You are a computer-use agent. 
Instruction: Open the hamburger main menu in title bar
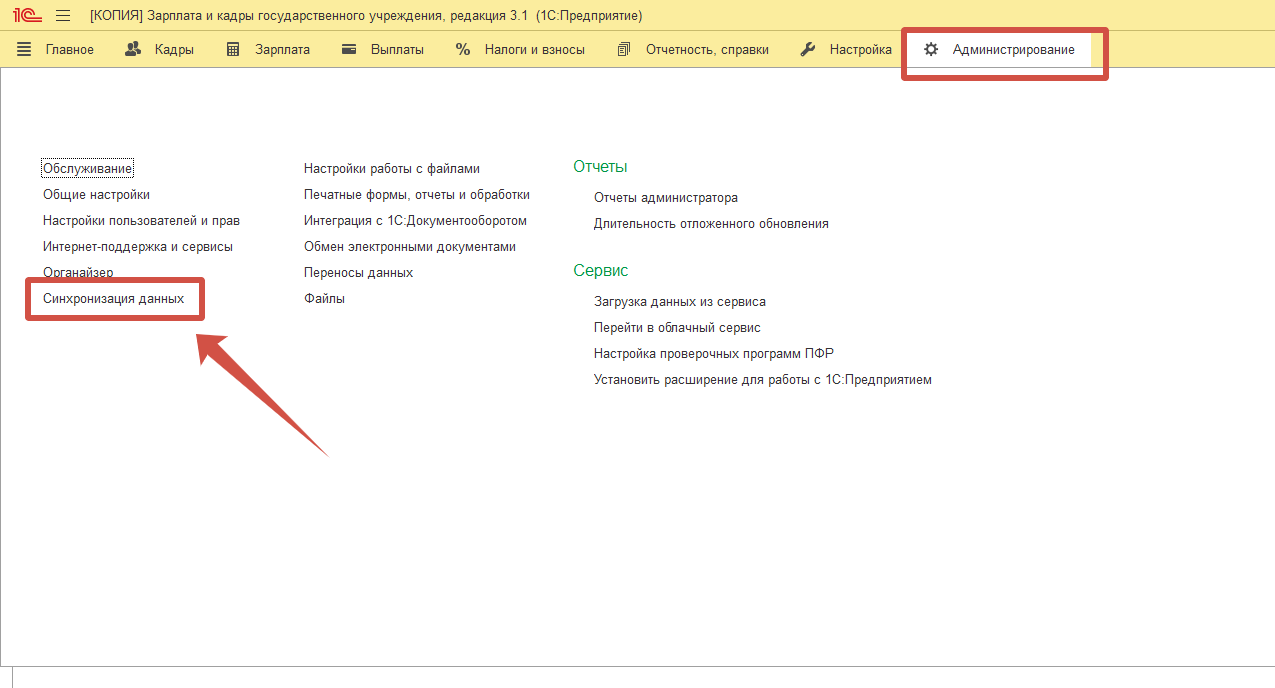63,16
